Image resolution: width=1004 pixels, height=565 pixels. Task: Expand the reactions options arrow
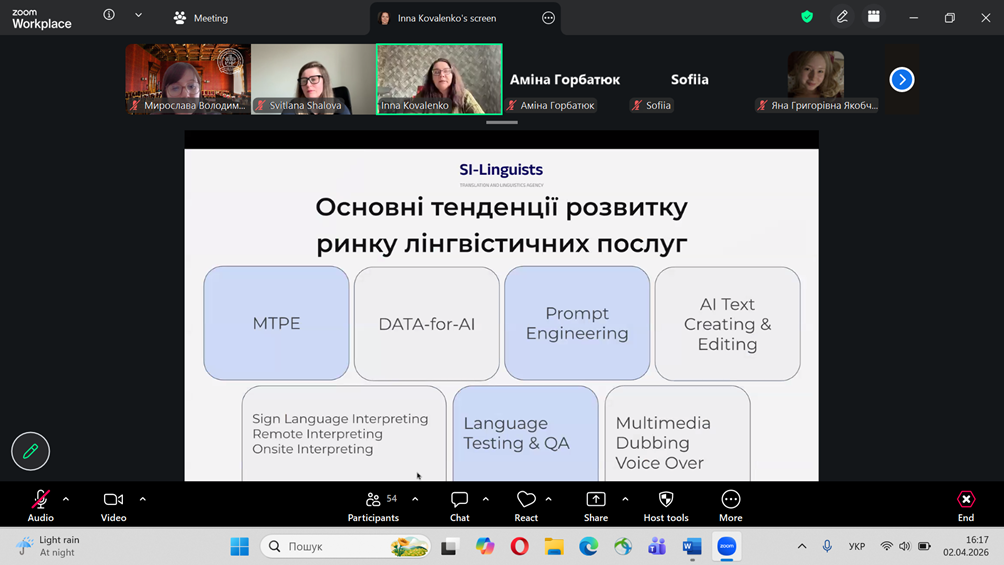coord(549,499)
